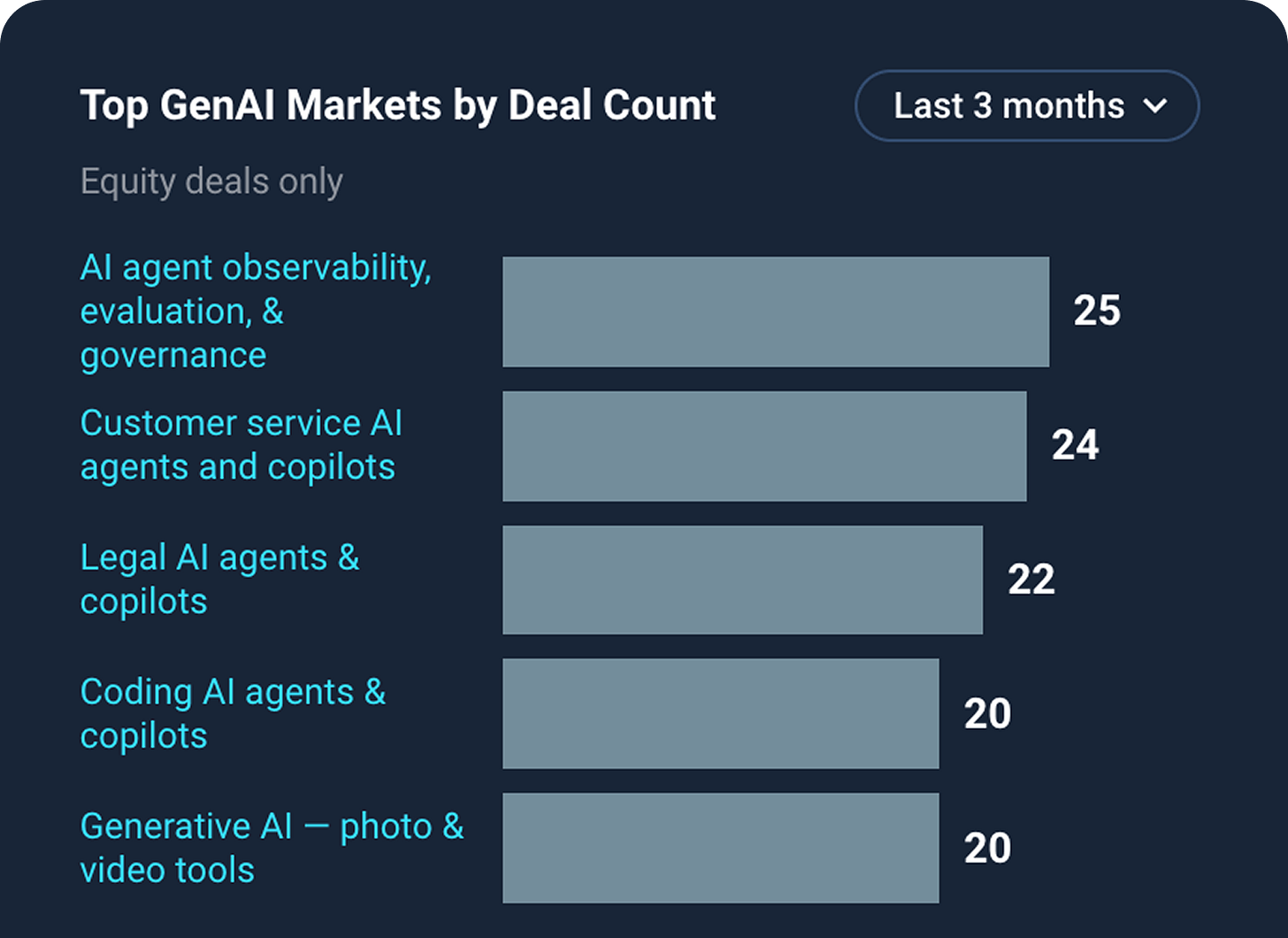Open the Coding AI agents & copilots market
This screenshot has height=938, width=1288.
point(233,713)
